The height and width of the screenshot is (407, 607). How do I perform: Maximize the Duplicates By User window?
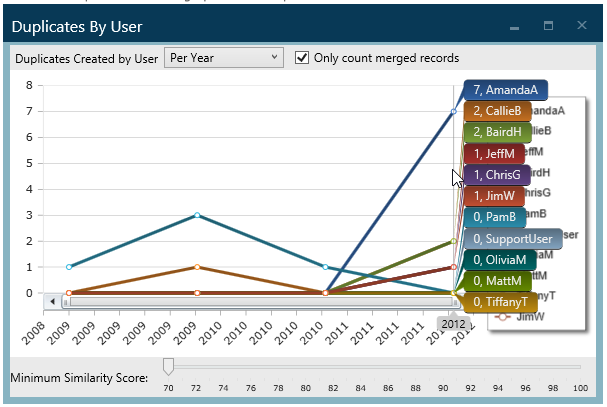point(548,26)
